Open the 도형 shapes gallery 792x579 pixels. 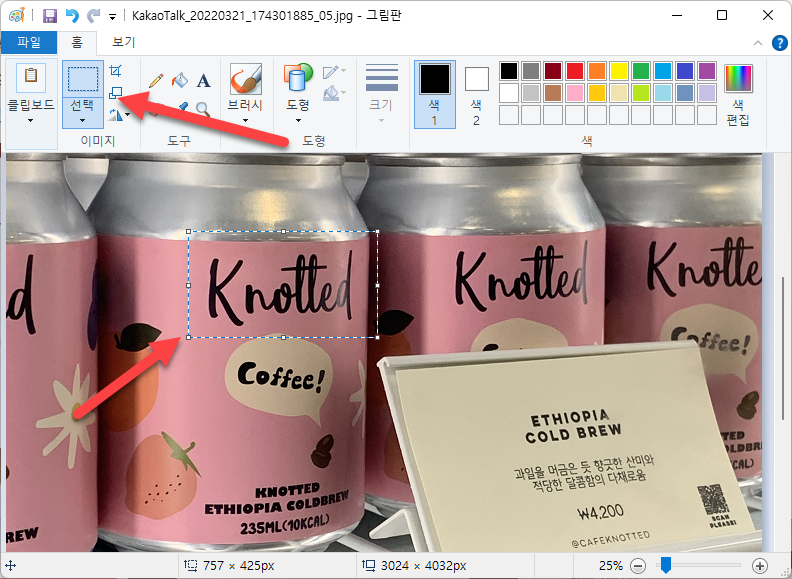[x=298, y=79]
